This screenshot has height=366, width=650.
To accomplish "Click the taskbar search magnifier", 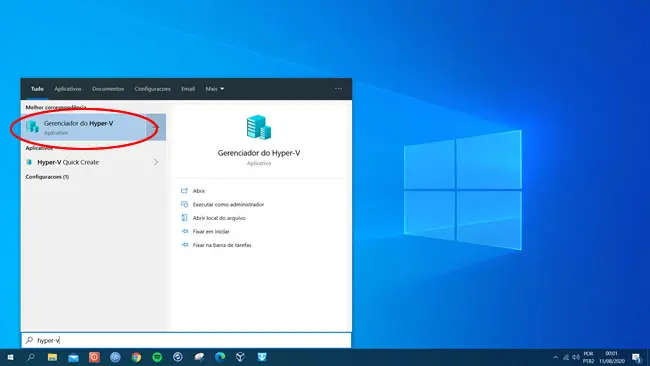I will pyautogui.click(x=31, y=357).
